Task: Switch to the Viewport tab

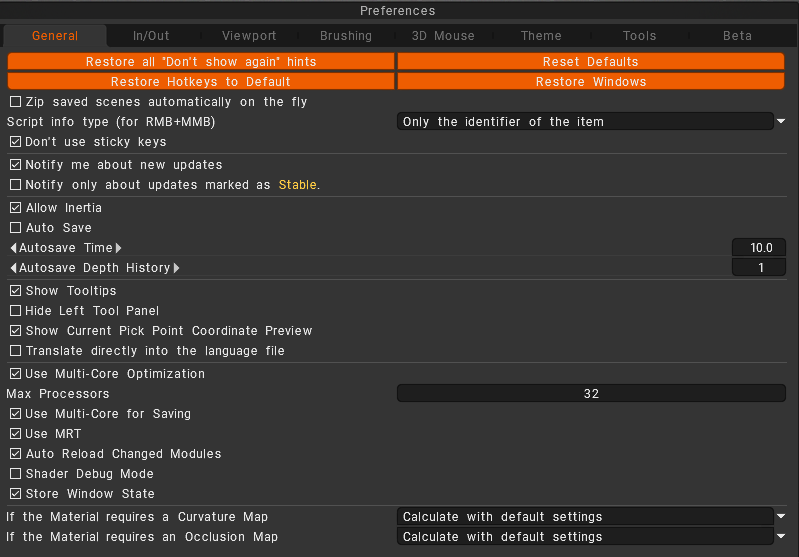Action: [x=249, y=36]
